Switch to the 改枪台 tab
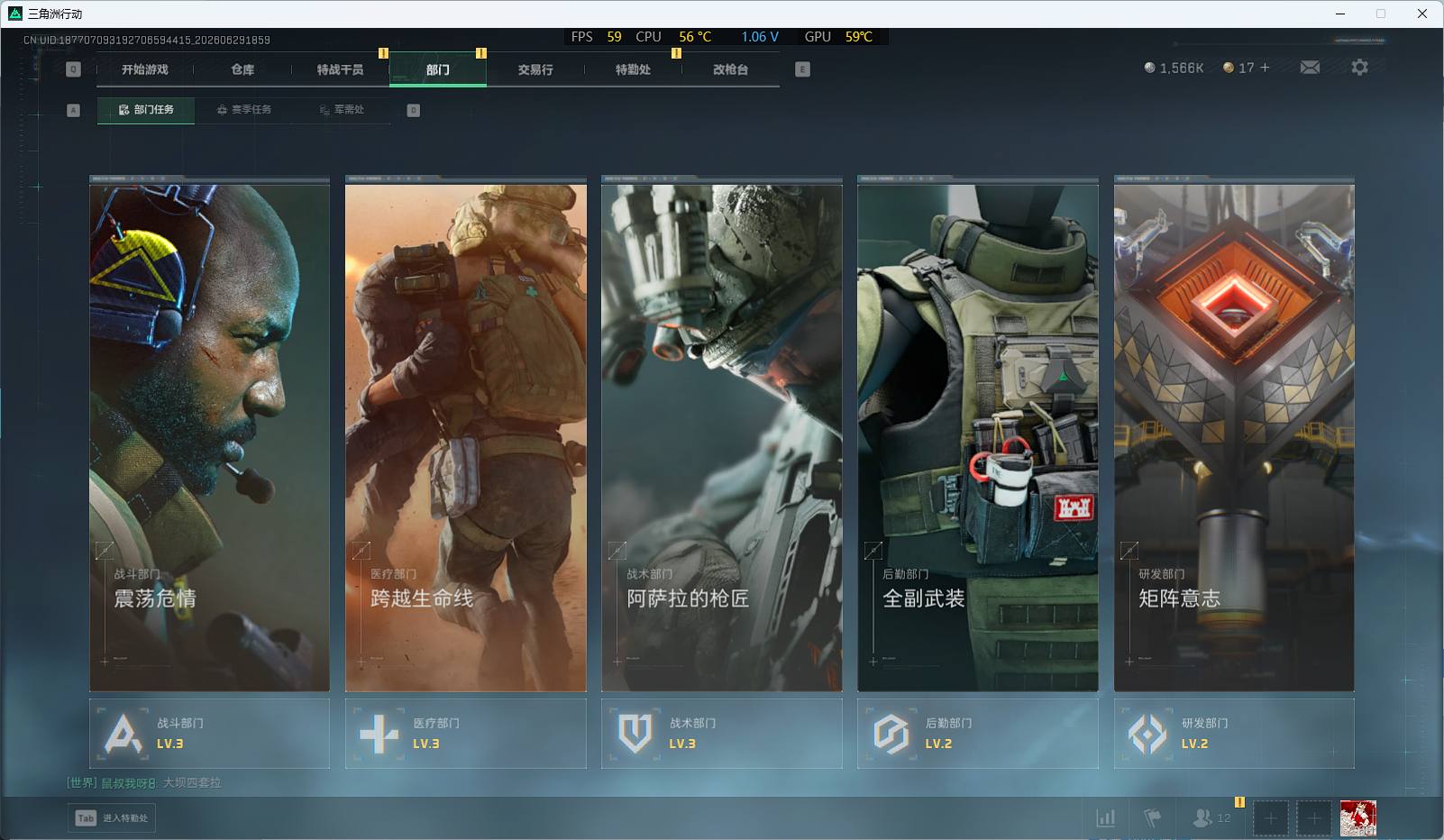1444x840 pixels. pos(730,69)
